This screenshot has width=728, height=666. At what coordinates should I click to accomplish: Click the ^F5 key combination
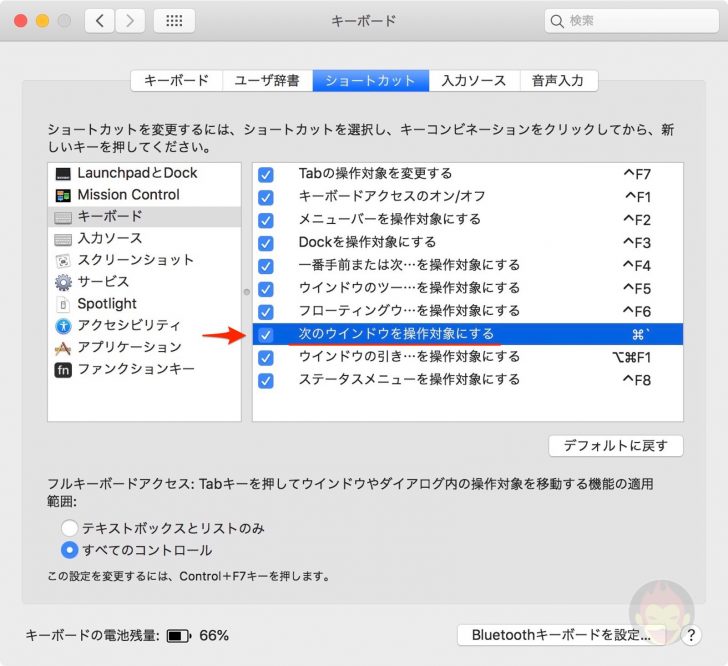[637, 289]
